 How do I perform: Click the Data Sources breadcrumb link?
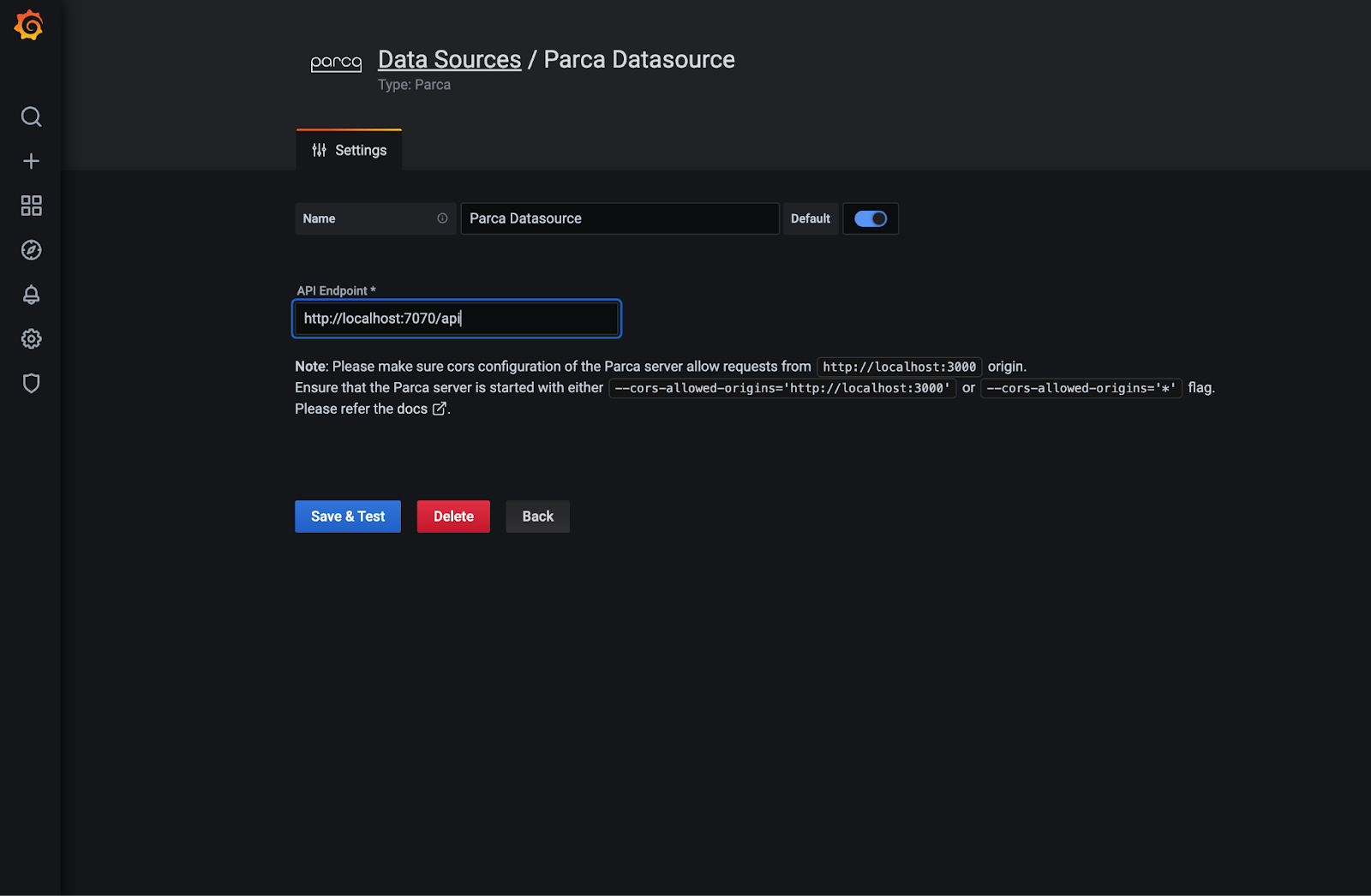[449, 59]
